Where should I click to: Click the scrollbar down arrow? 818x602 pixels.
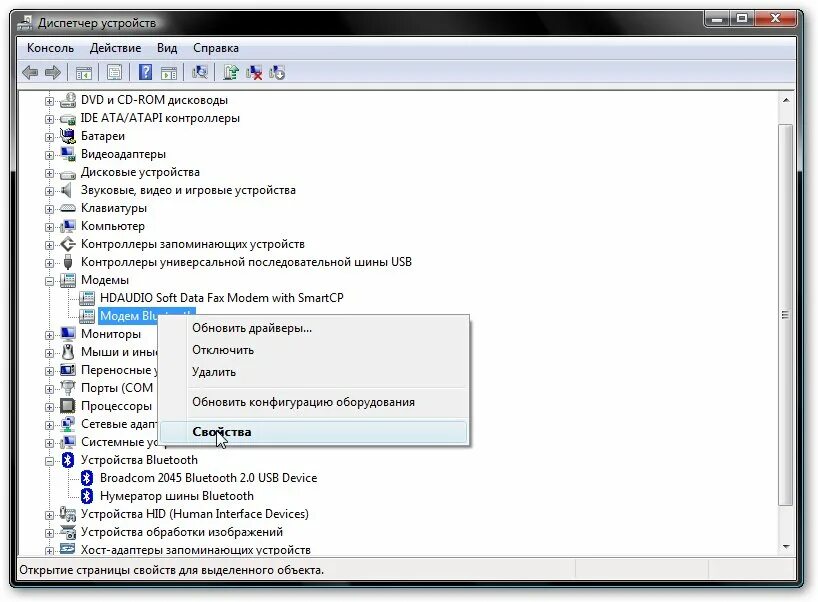786,547
